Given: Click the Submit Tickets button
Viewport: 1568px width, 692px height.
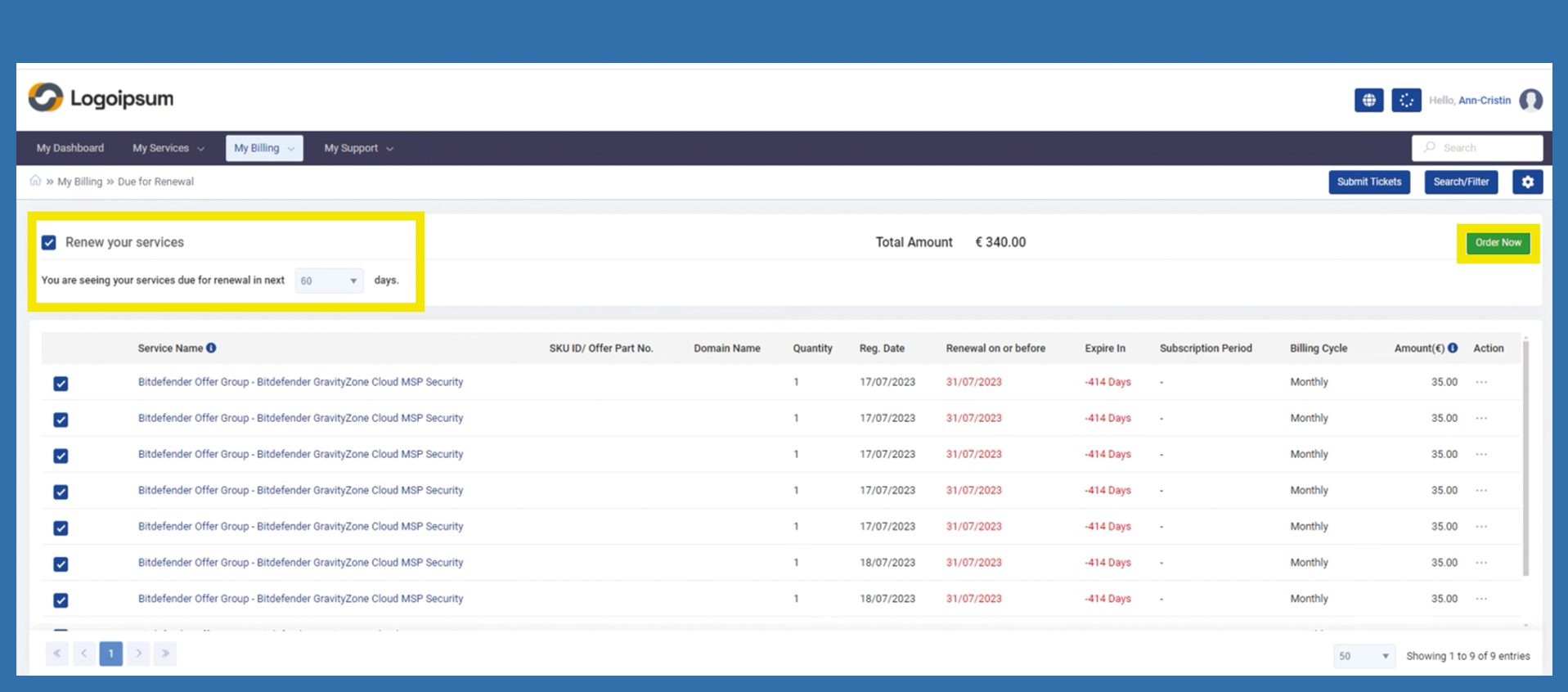Looking at the screenshot, I should (1368, 182).
